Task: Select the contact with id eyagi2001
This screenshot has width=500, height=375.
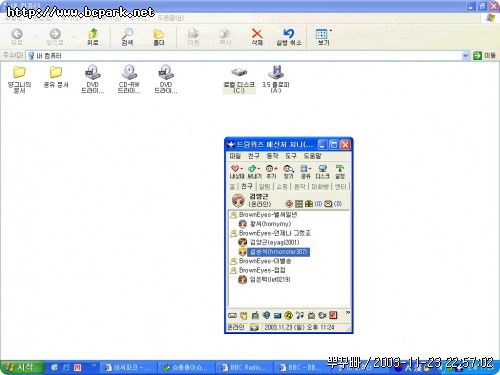Action: click(269, 242)
